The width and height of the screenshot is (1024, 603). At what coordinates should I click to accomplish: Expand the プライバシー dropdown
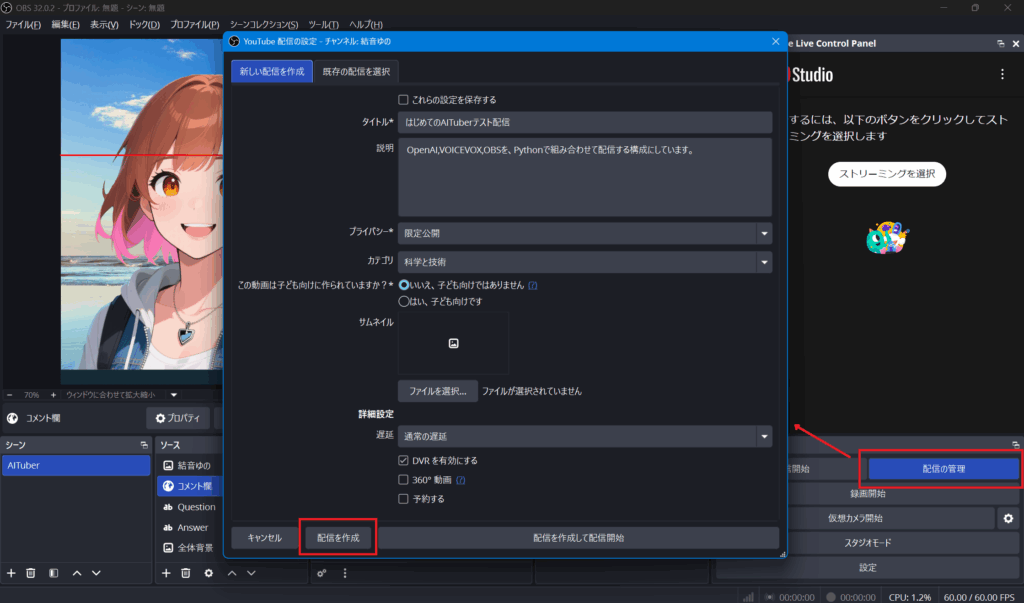[x=764, y=233]
